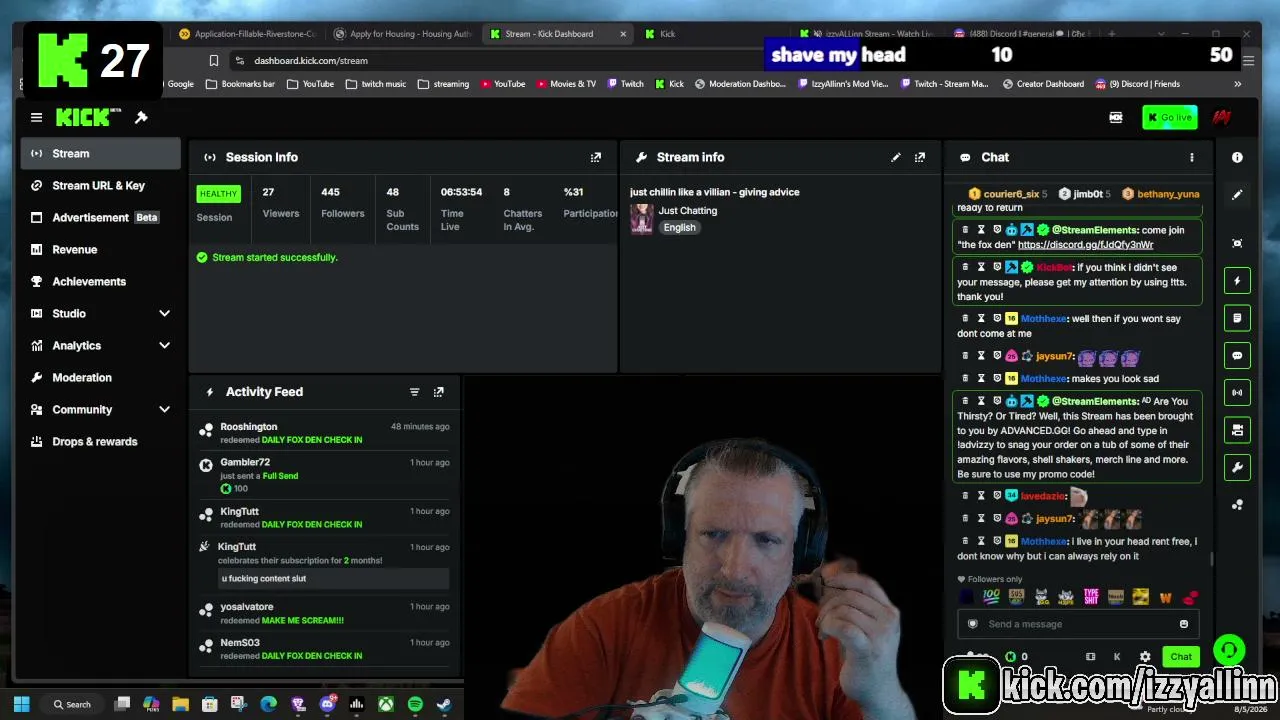Insert the 100 emote into chat

[991, 597]
